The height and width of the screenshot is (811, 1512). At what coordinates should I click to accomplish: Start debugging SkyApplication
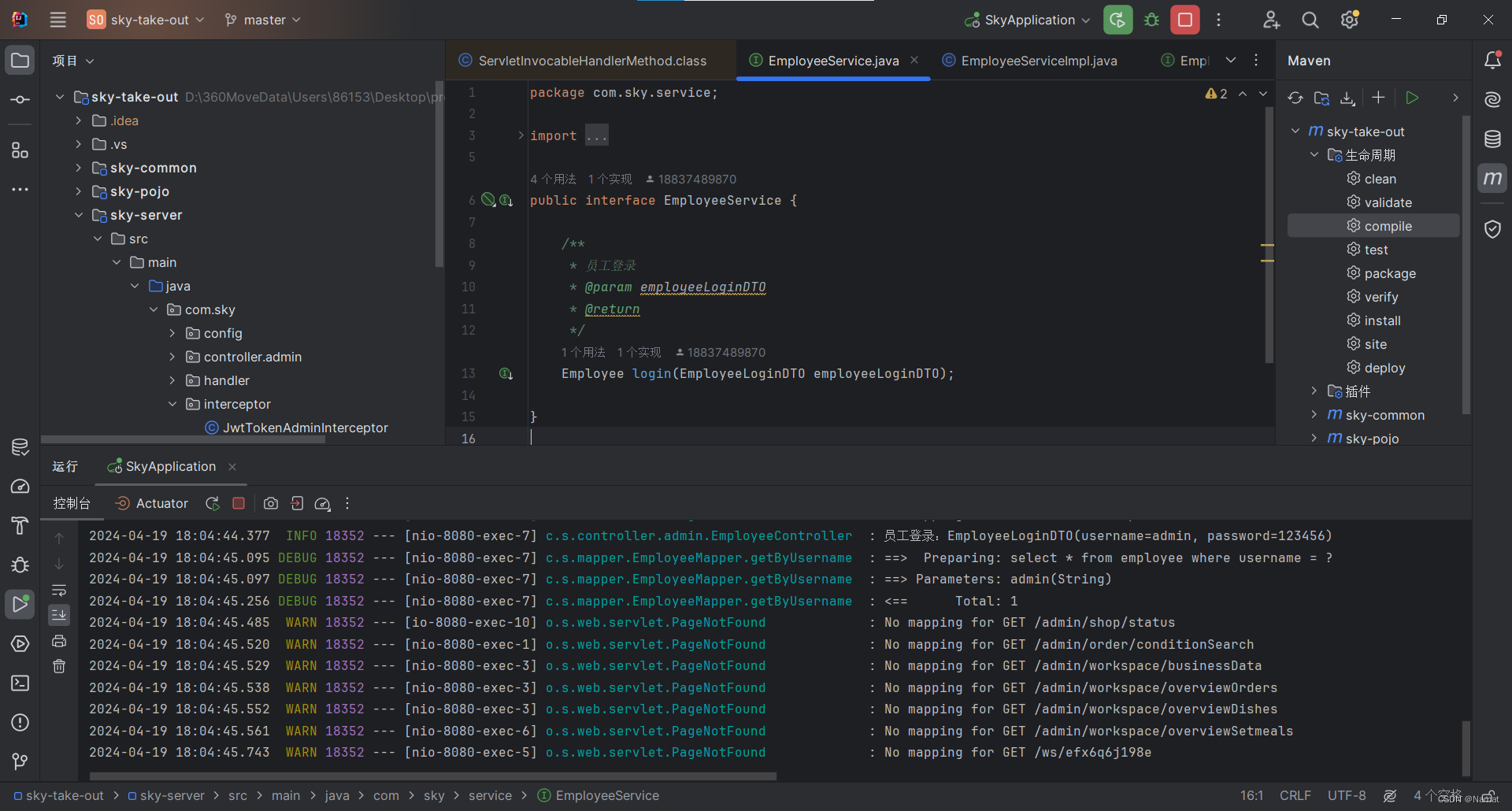(x=1151, y=20)
